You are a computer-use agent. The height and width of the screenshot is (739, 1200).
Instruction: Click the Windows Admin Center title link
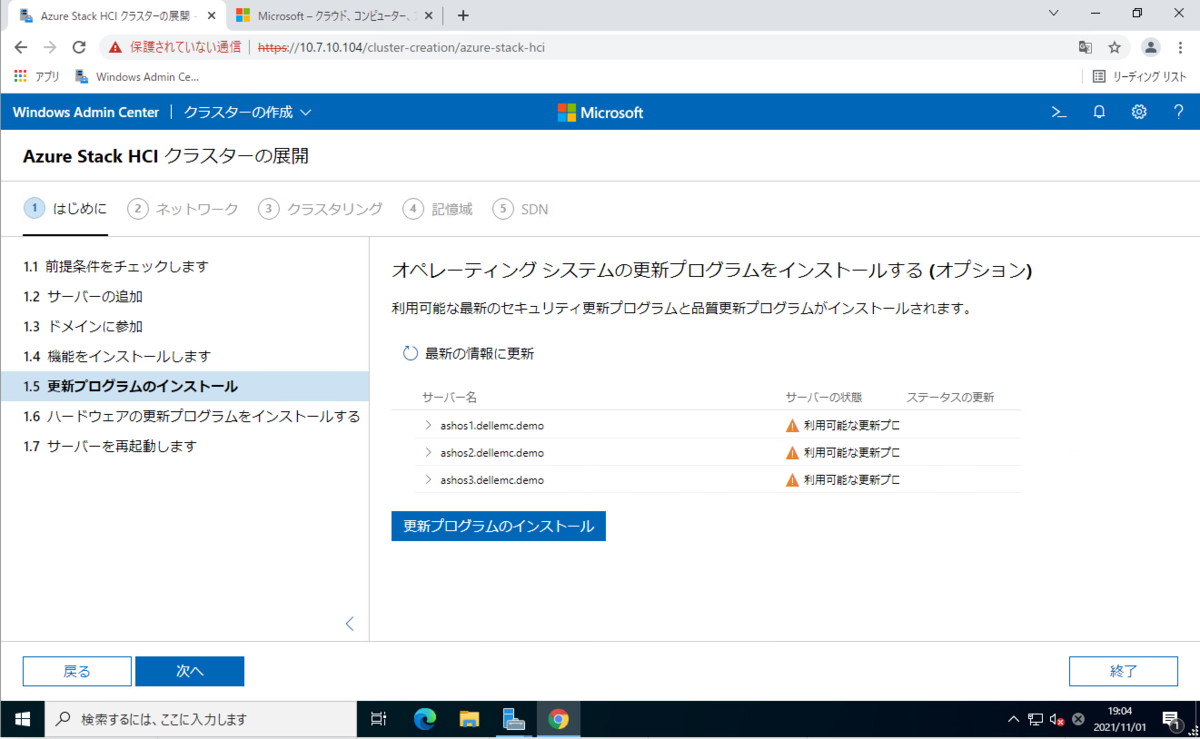[x=85, y=112]
